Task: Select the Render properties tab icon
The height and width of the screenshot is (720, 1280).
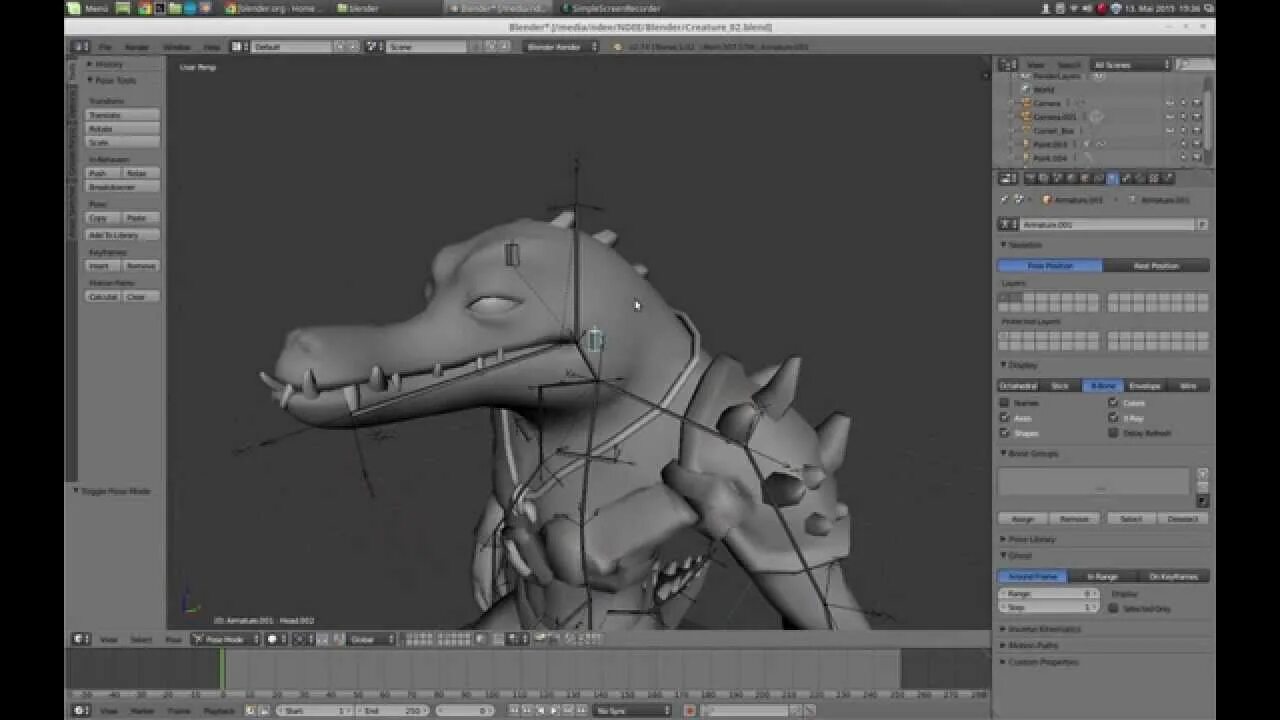Action: tap(1028, 178)
